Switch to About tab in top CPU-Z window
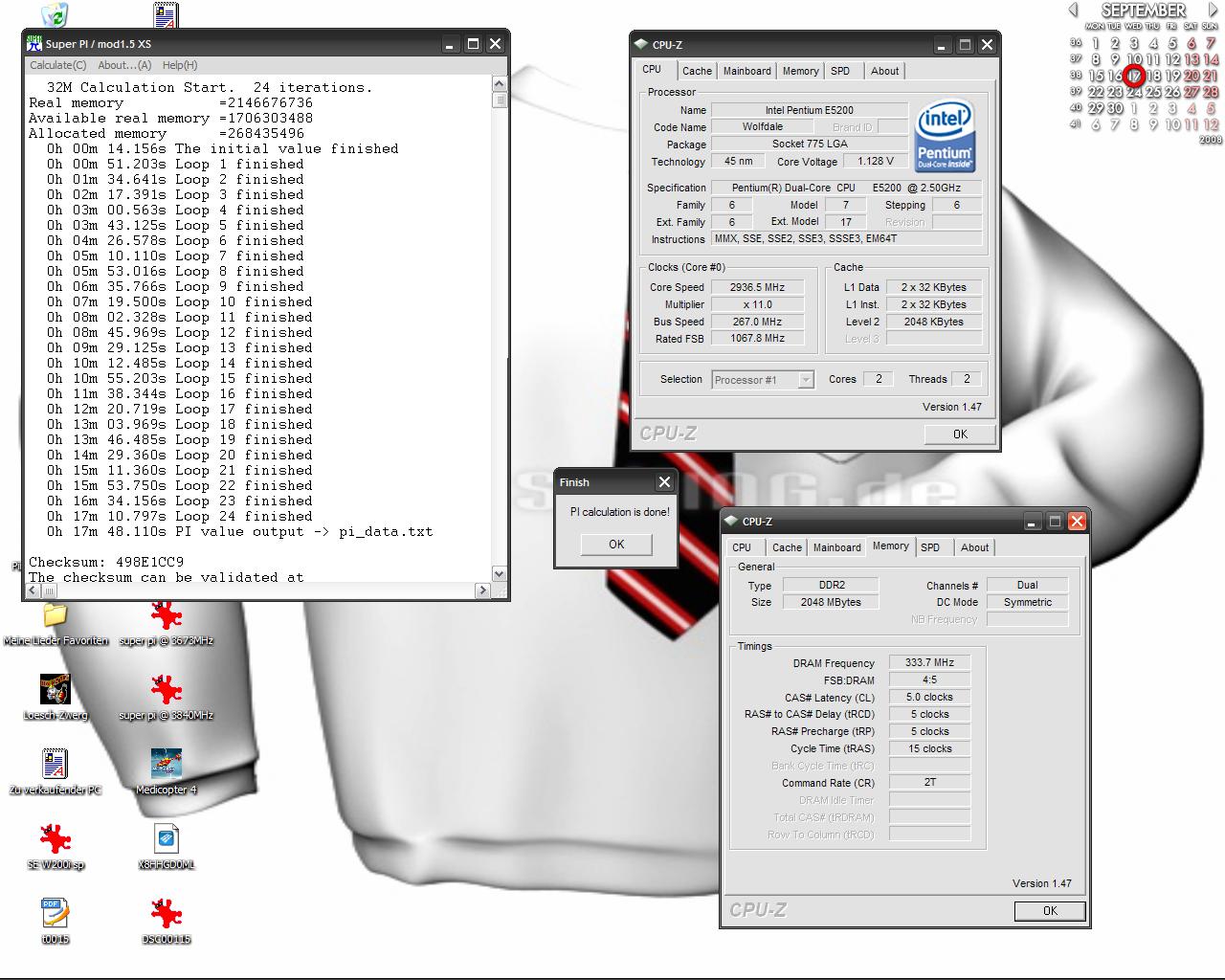Screen dimensions: 1225x980 click(x=884, y=71)
